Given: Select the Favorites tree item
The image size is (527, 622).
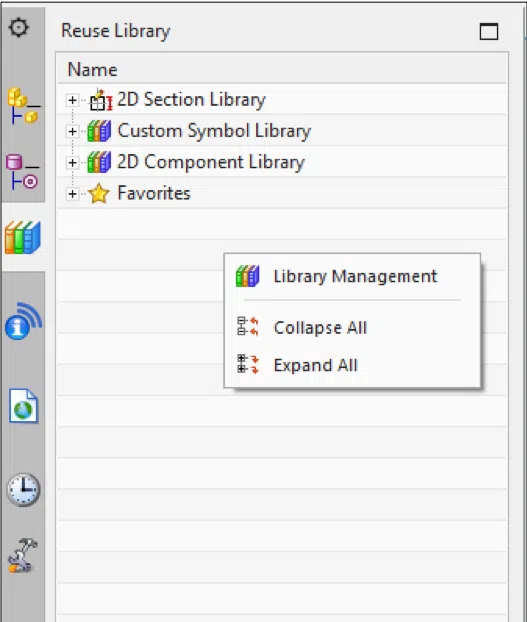Looking at the screenshot, I should 154,193.
